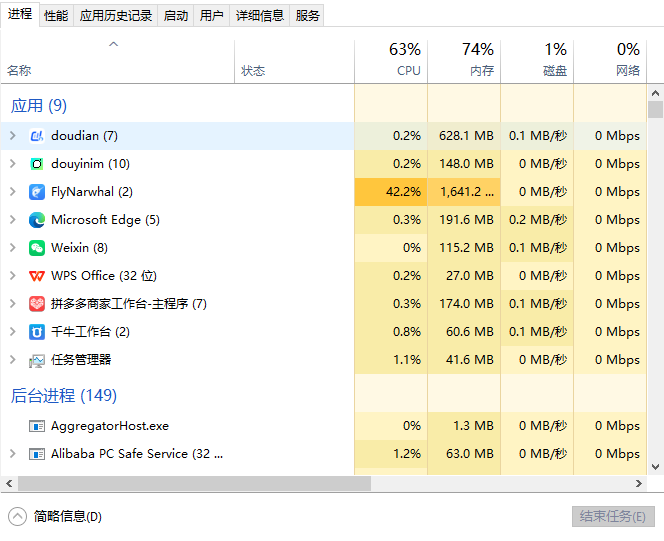Screen dimensions: 664x541
Task: Click the AggregatorHost.exe process icon
Action: click(x=37, y=426)
